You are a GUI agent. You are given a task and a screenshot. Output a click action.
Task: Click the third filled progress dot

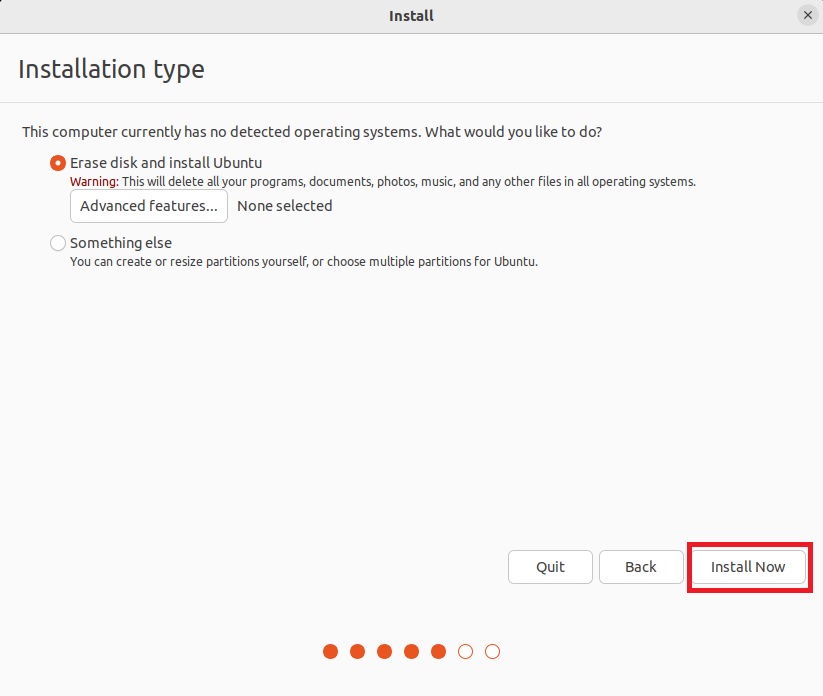tap(385, 652)
